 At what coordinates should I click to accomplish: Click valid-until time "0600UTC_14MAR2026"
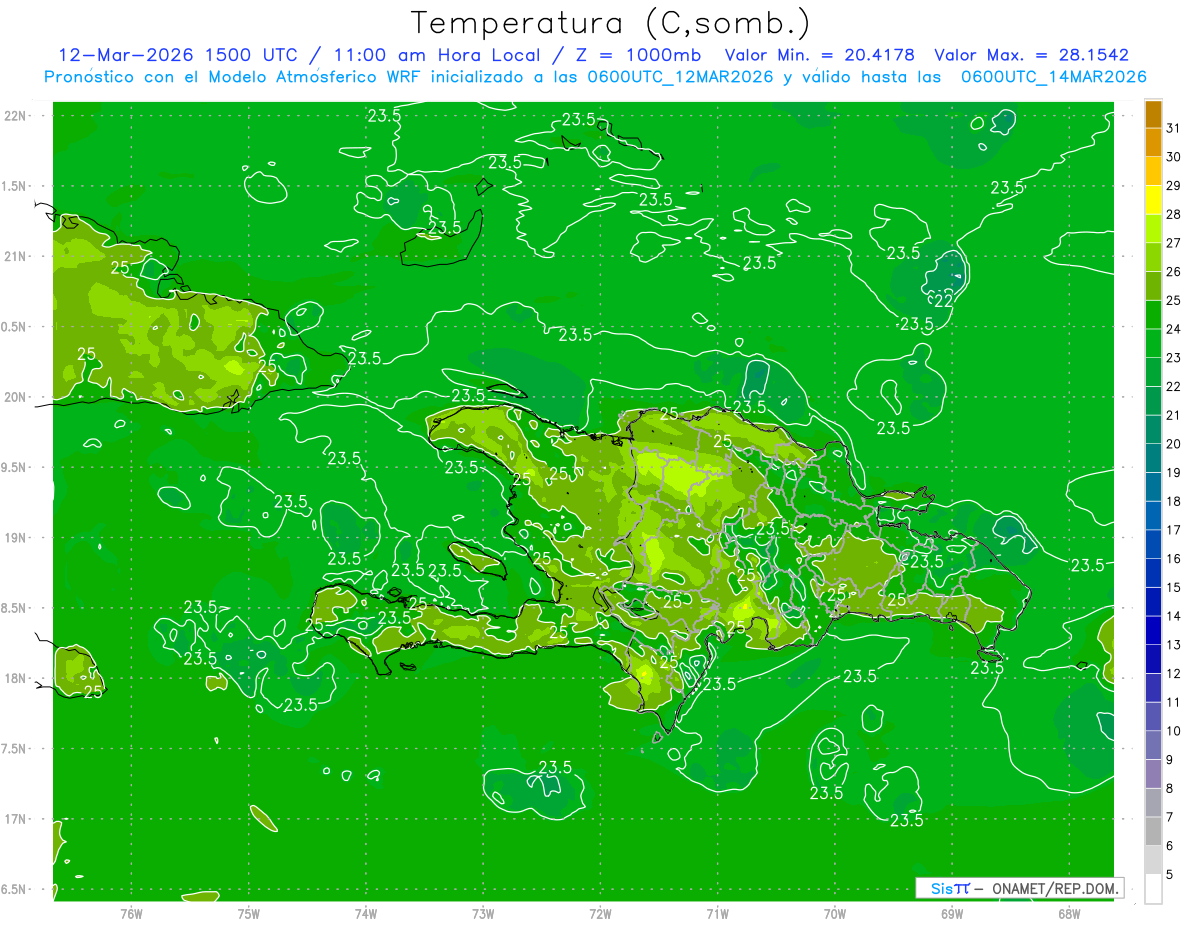click(x=1054, y=77)
